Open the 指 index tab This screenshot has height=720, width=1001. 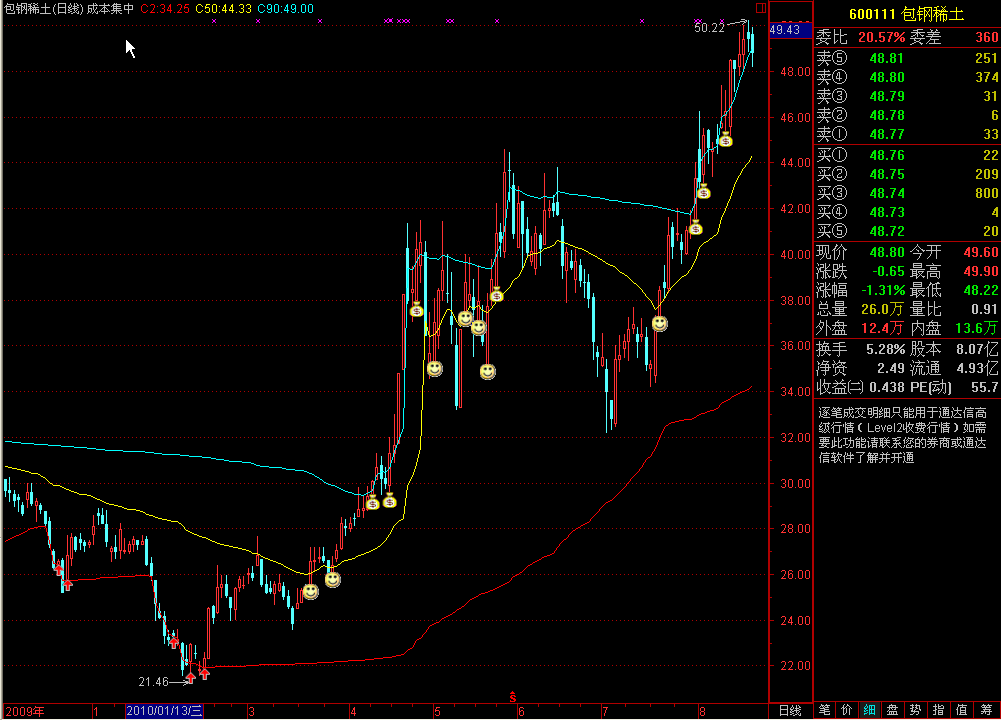938,710
